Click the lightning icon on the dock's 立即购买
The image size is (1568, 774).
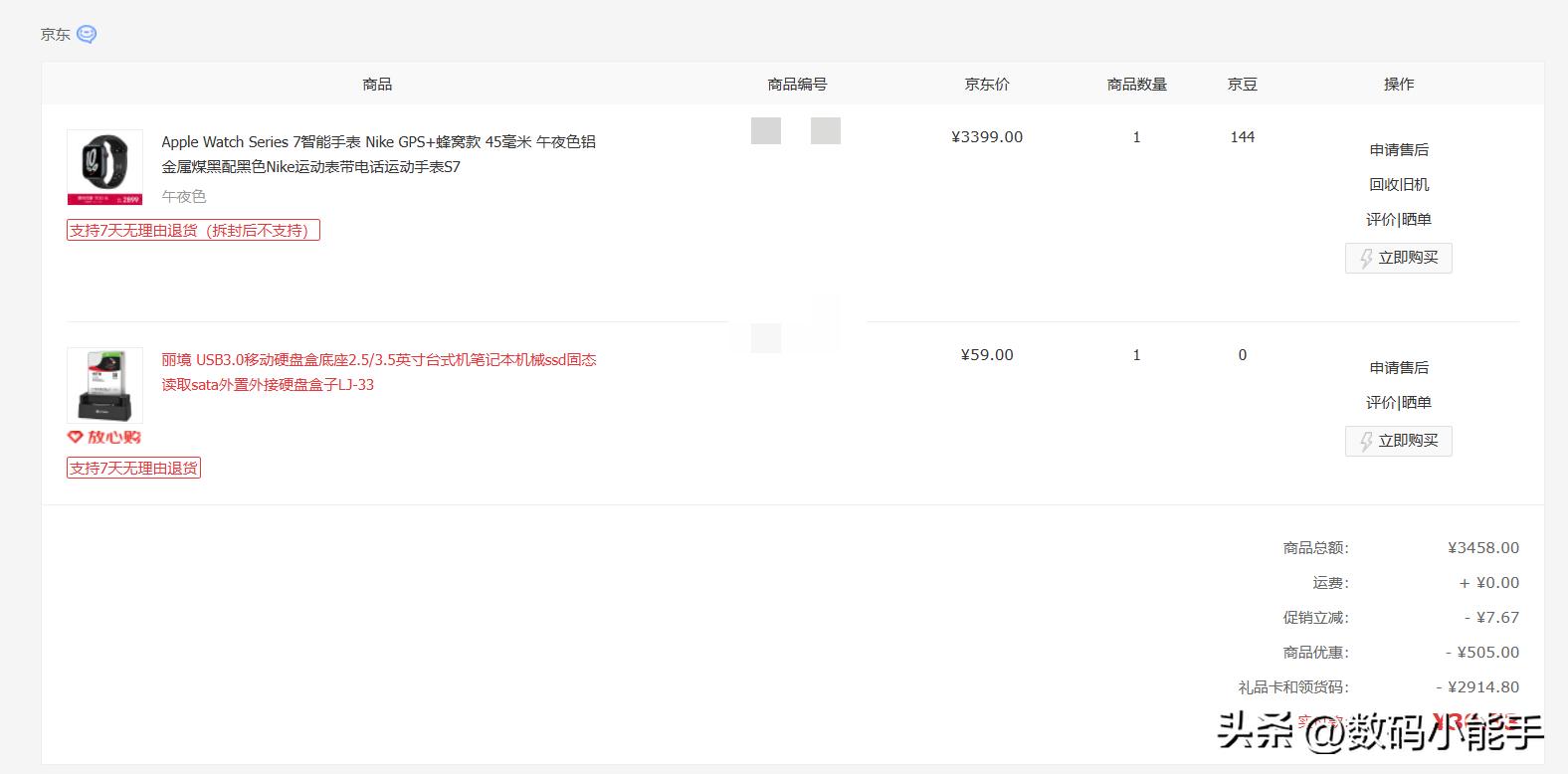coord(1366,442)
